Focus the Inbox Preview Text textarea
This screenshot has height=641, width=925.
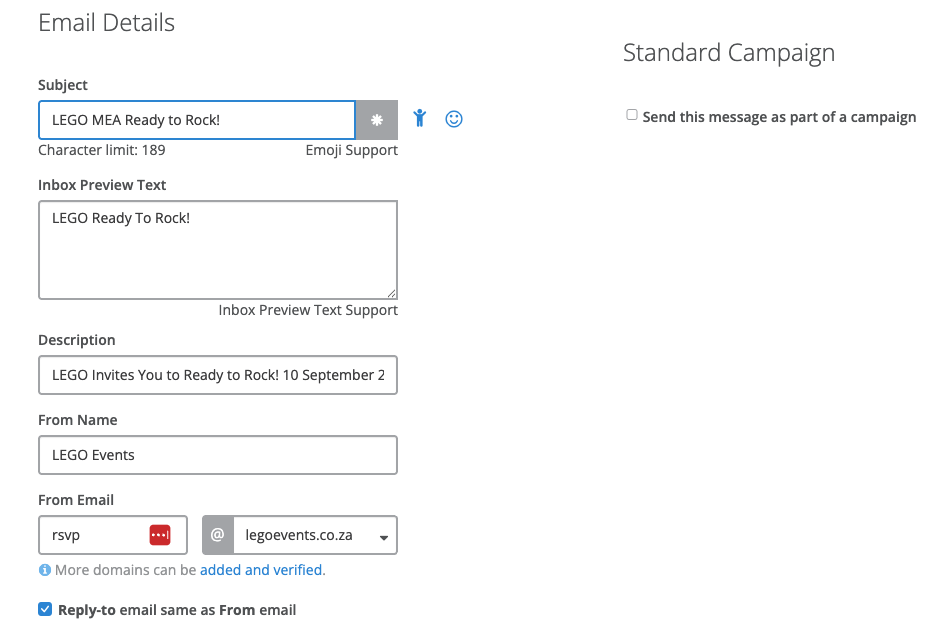pyautogui.click(x=217, y=250)
